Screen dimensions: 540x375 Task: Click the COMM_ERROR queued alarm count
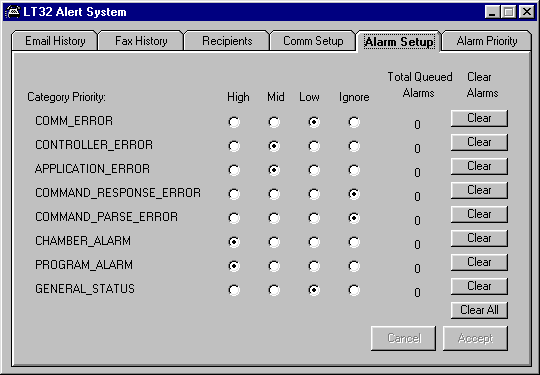click(417, 124)
